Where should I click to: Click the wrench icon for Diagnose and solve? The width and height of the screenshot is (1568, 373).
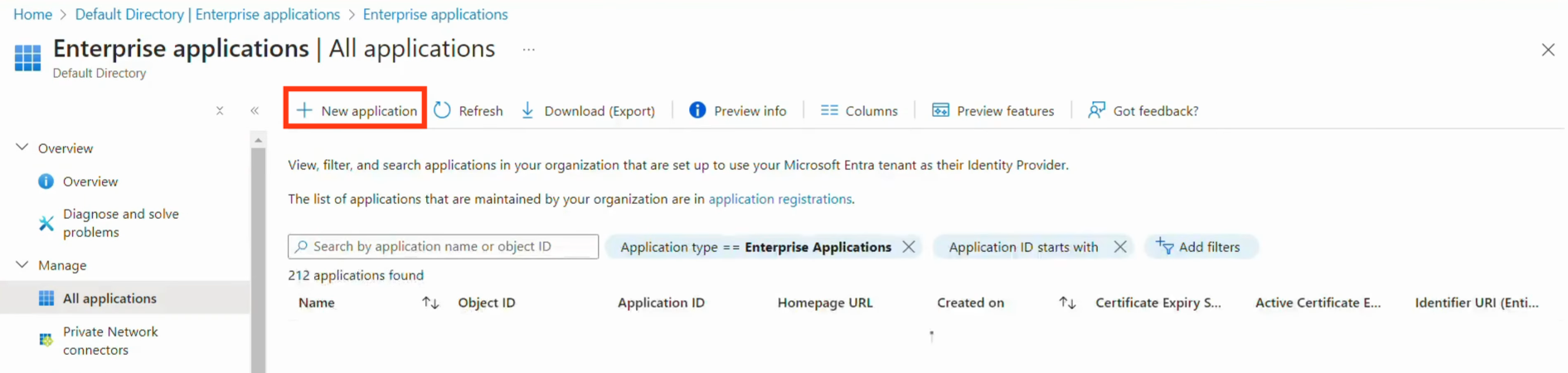46,223
